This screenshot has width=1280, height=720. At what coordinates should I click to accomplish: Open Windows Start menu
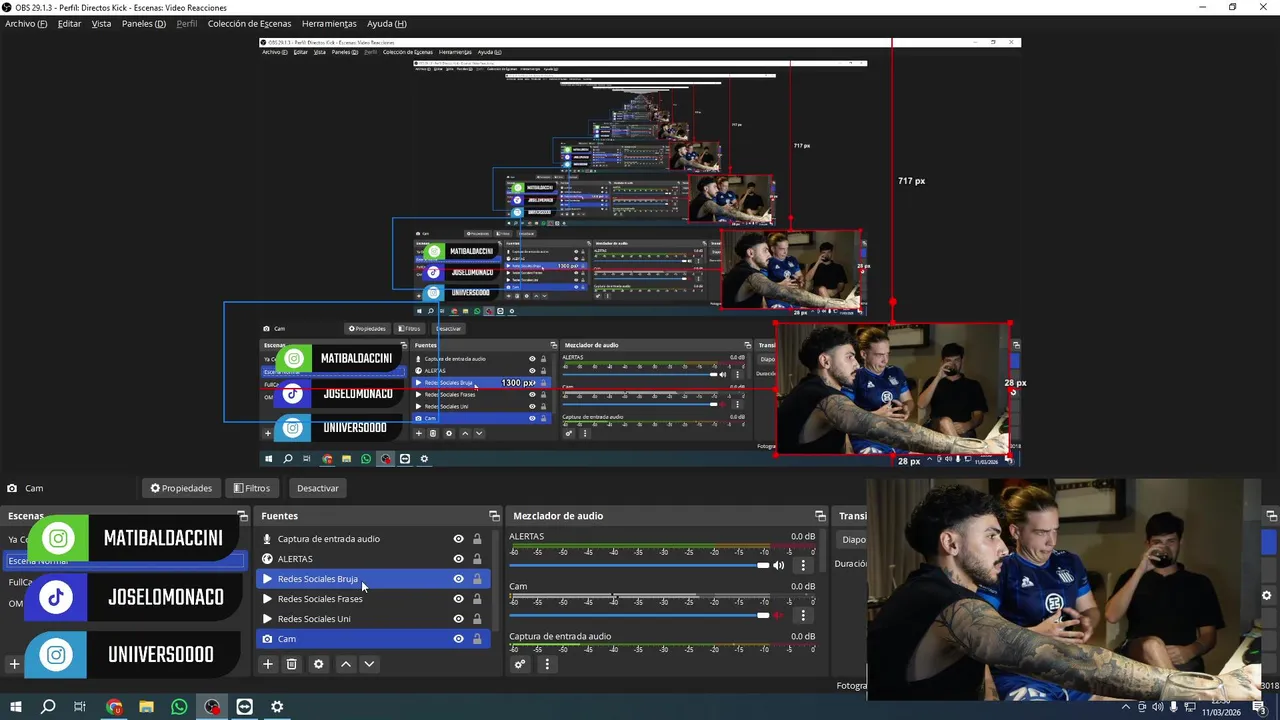(x=15, y=707)
